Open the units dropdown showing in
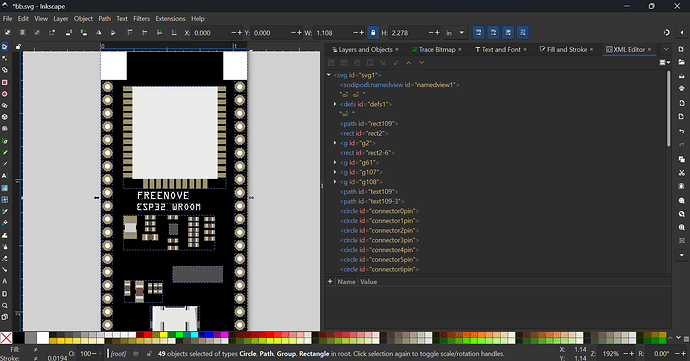This screenshot has width=690, height=361. click(455, 33)
